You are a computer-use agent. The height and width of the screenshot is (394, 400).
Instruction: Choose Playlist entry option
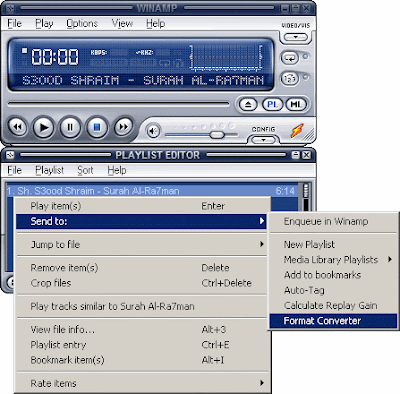(141, 345)
